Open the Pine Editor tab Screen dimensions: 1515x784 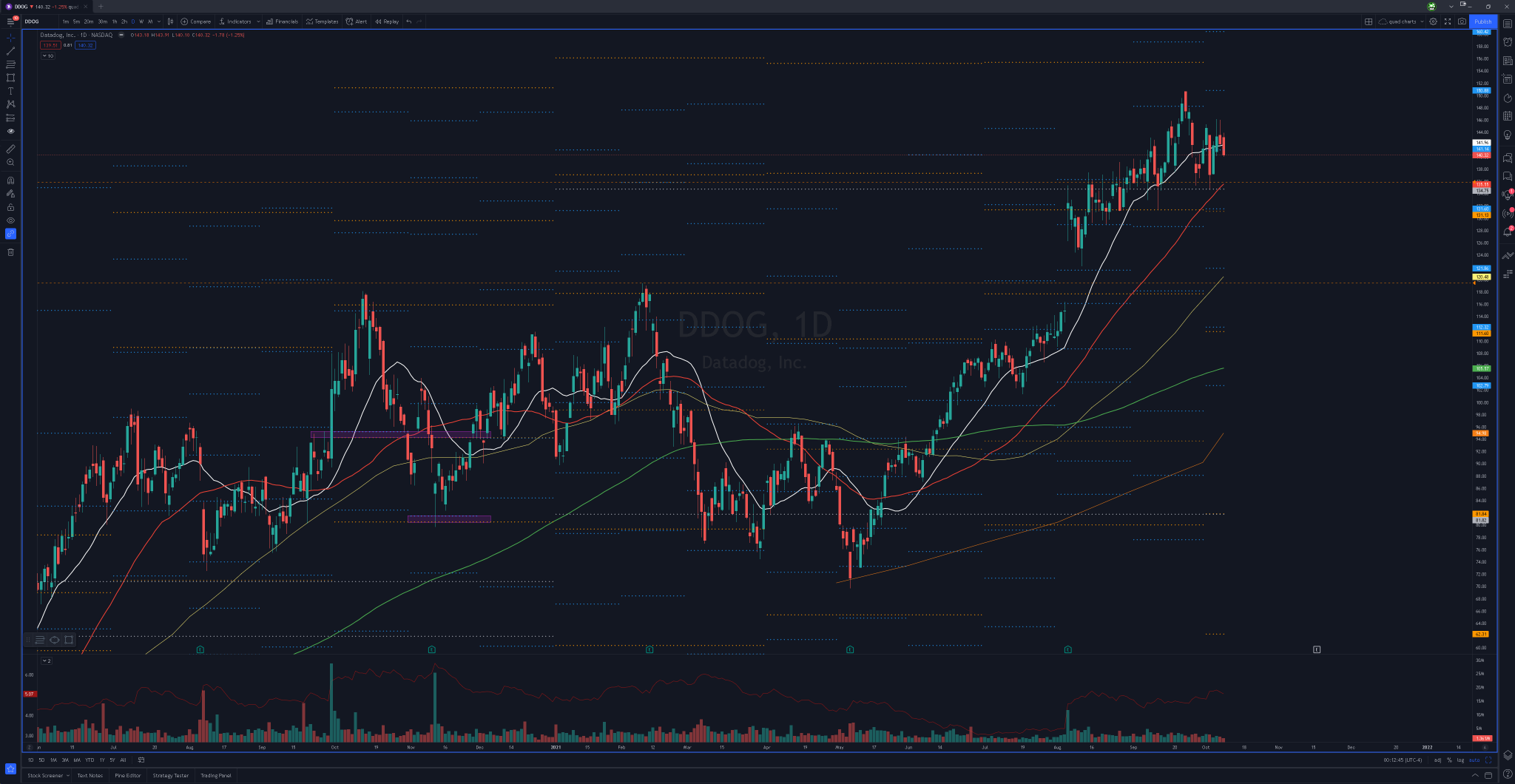pyautogui.click(x=128, y=775)
